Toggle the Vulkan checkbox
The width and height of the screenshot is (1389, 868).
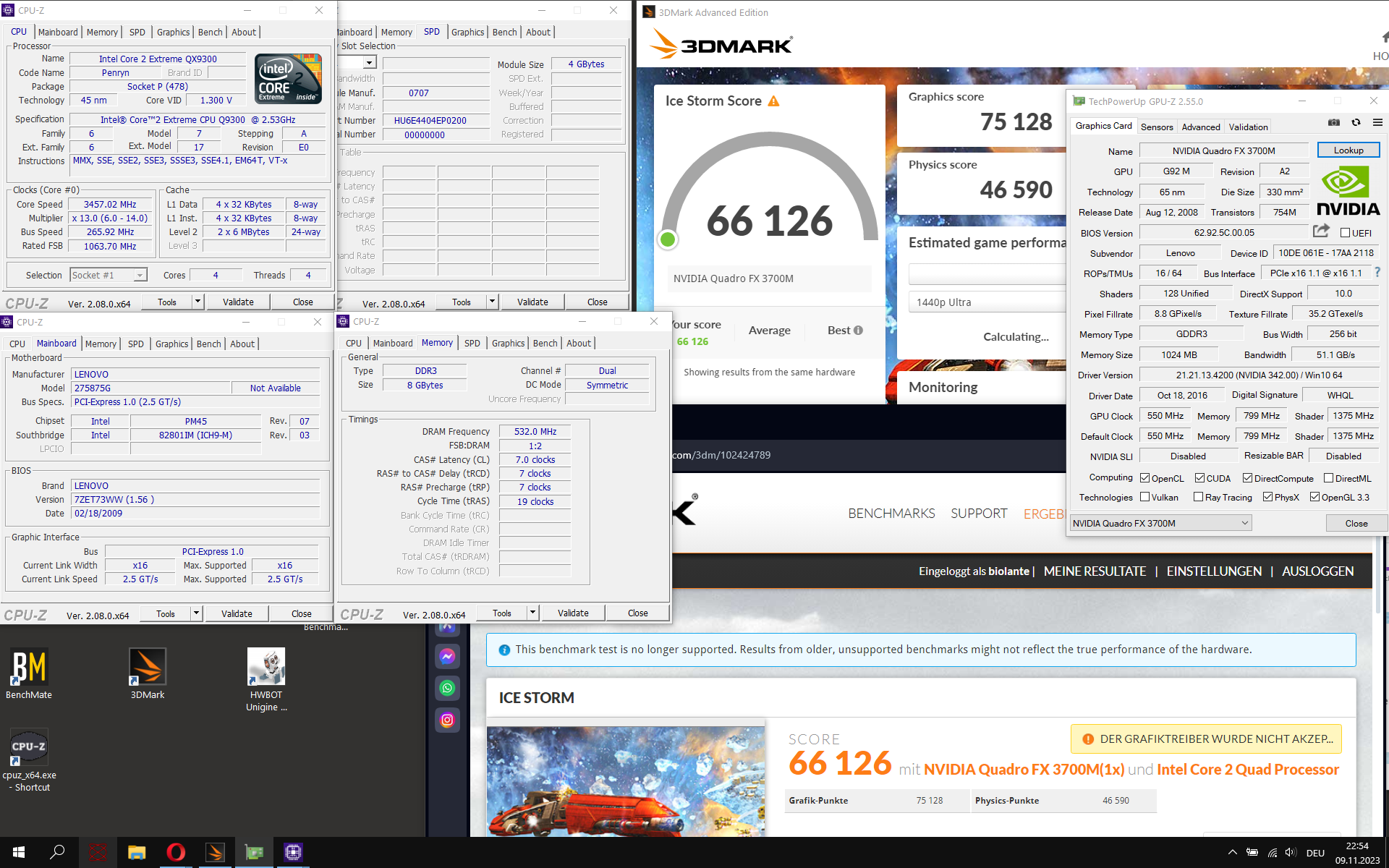pyautogui.click(x=1144, y=497)
